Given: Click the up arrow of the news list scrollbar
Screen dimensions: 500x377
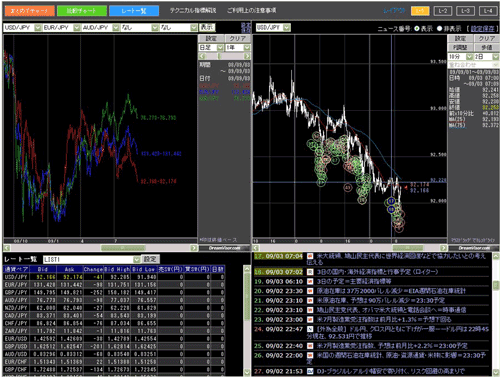Looking at the screenshot, I should [x=496, y=256].
